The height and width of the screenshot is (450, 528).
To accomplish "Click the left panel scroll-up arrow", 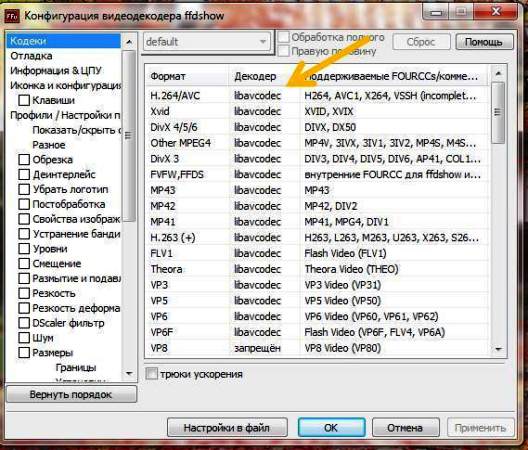I will pos(129,42).
